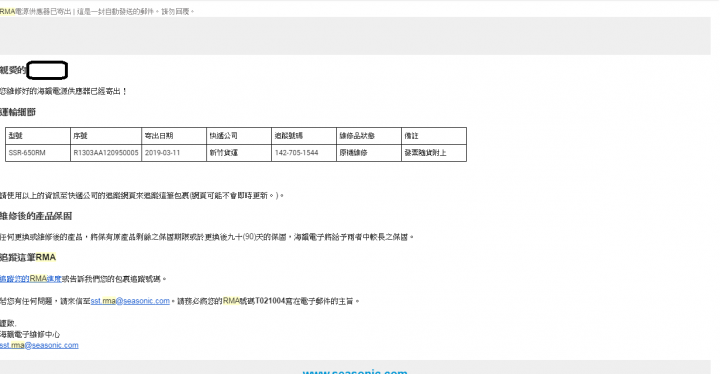The width and height of the screenshot is (720, 374).
Task: Click the 序號 column header
Action: 106,136
